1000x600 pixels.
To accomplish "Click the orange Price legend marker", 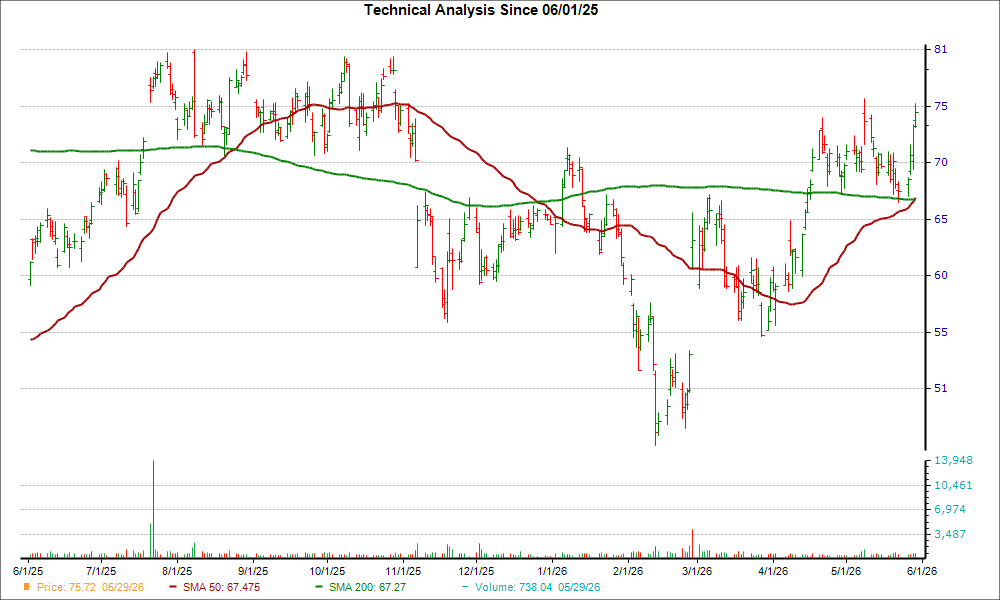I will click(27, 587).
